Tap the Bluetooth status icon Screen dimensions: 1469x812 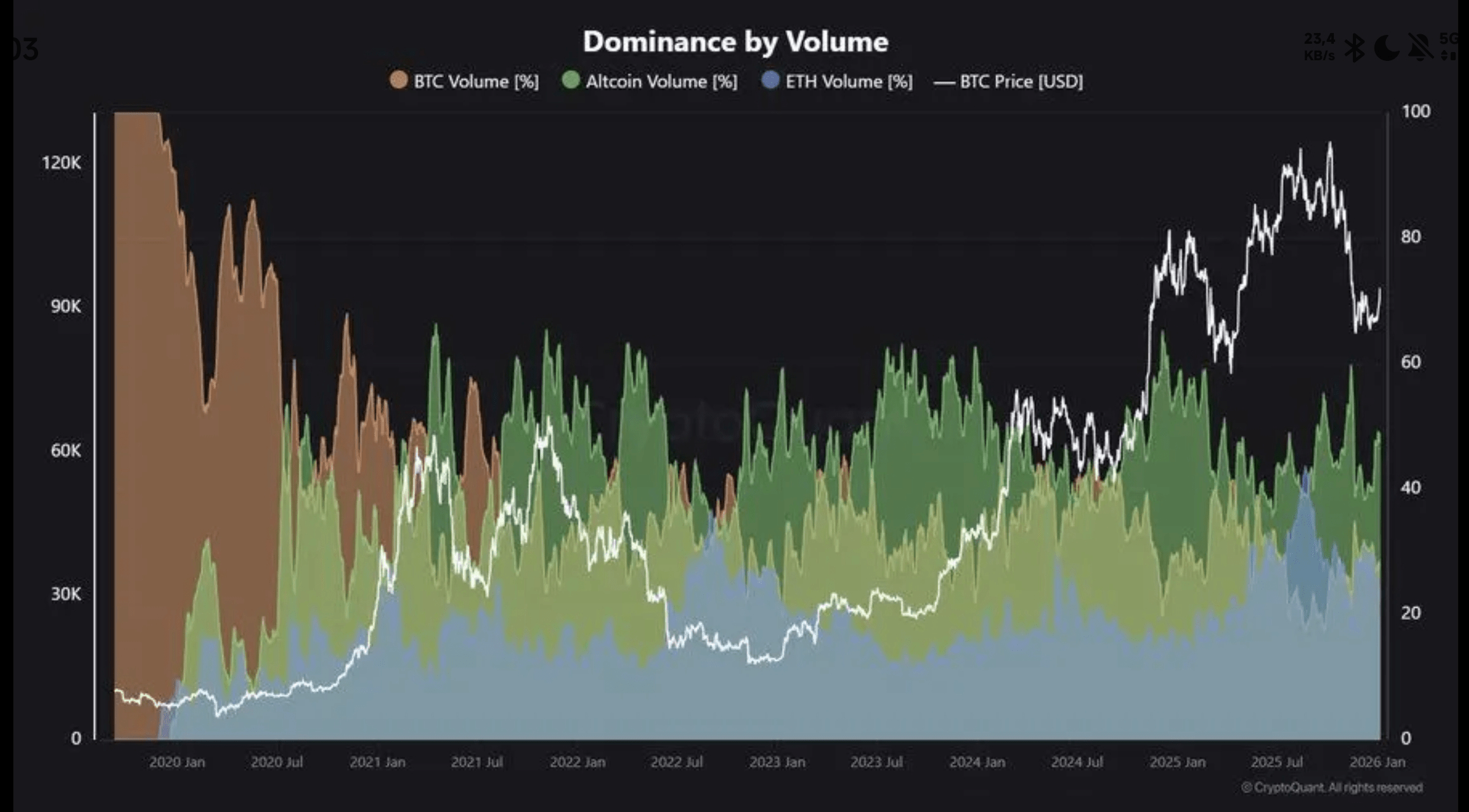click(1355, 48)
